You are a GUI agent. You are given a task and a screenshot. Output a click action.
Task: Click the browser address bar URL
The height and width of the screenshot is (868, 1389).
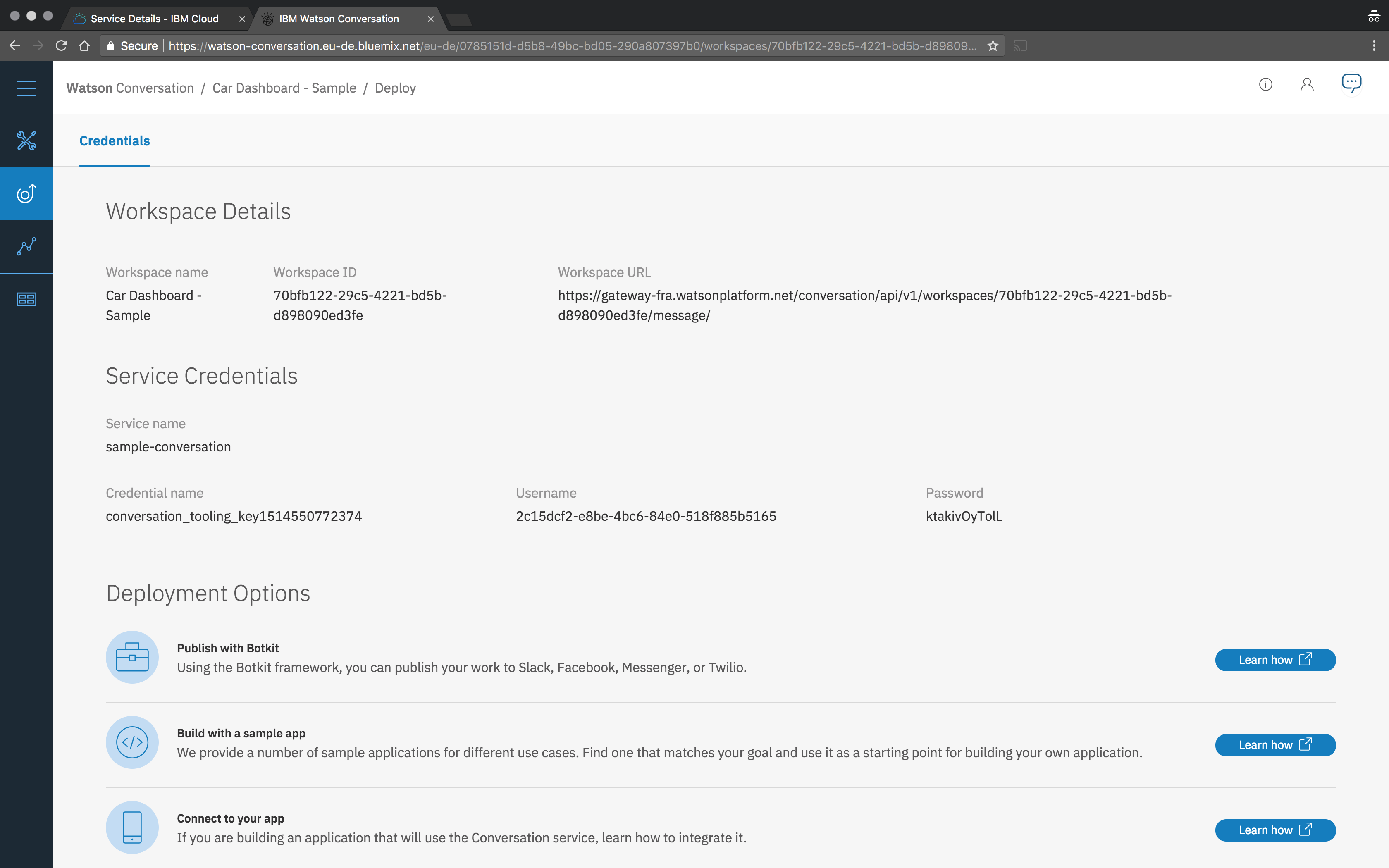point(571,46)
